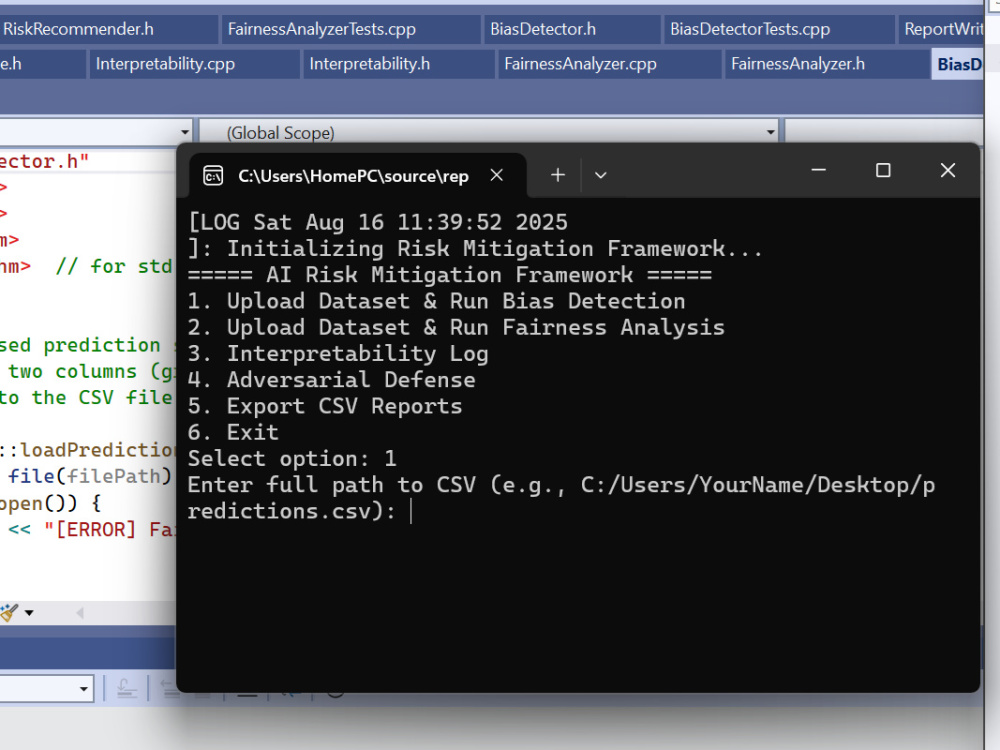The image size is (1000, 750).
Task: Click terminal line '1. Upload Dataset & Run Bias Detection'
Action: [436, 301]
